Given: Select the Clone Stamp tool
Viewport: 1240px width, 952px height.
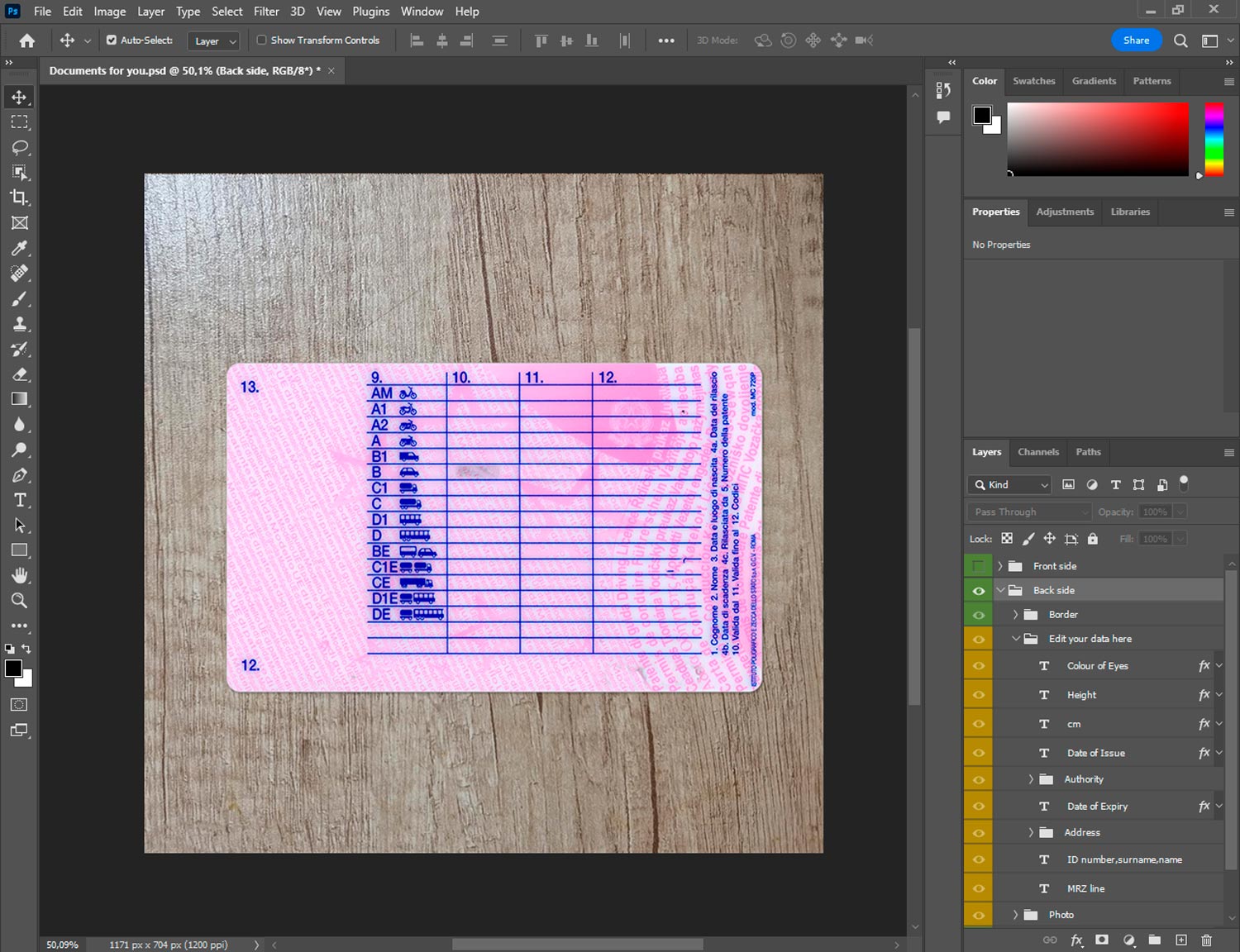Looking at the screenshot, I should [20, 324].
